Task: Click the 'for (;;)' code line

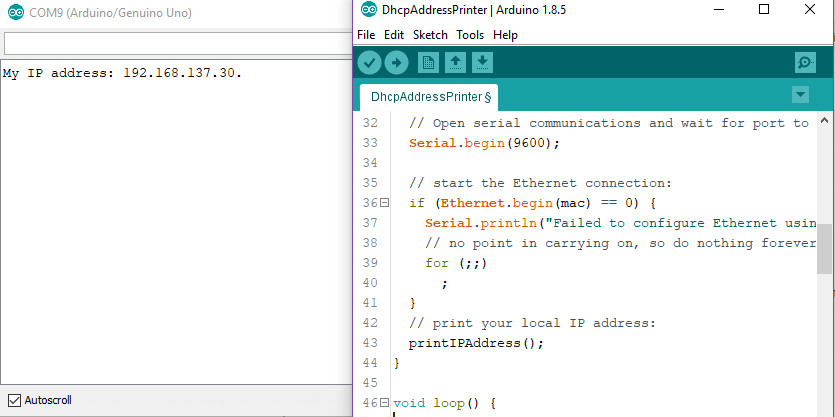Action: tap(456, 263)
